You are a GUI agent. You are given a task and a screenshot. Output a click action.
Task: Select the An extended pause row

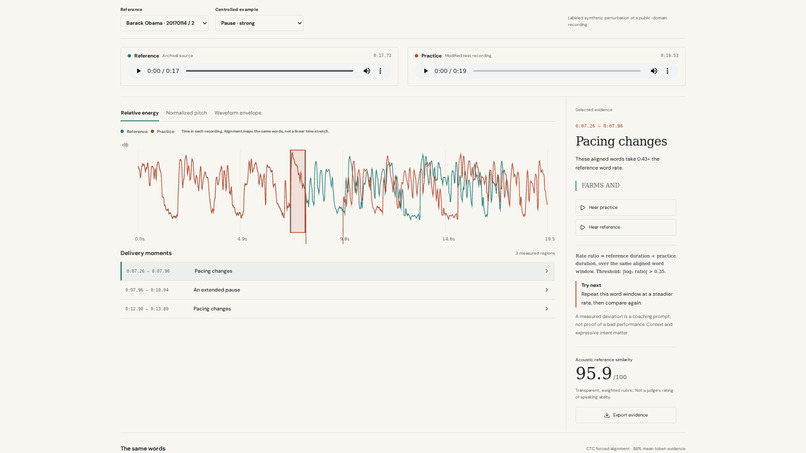click(x=338, y=290)
